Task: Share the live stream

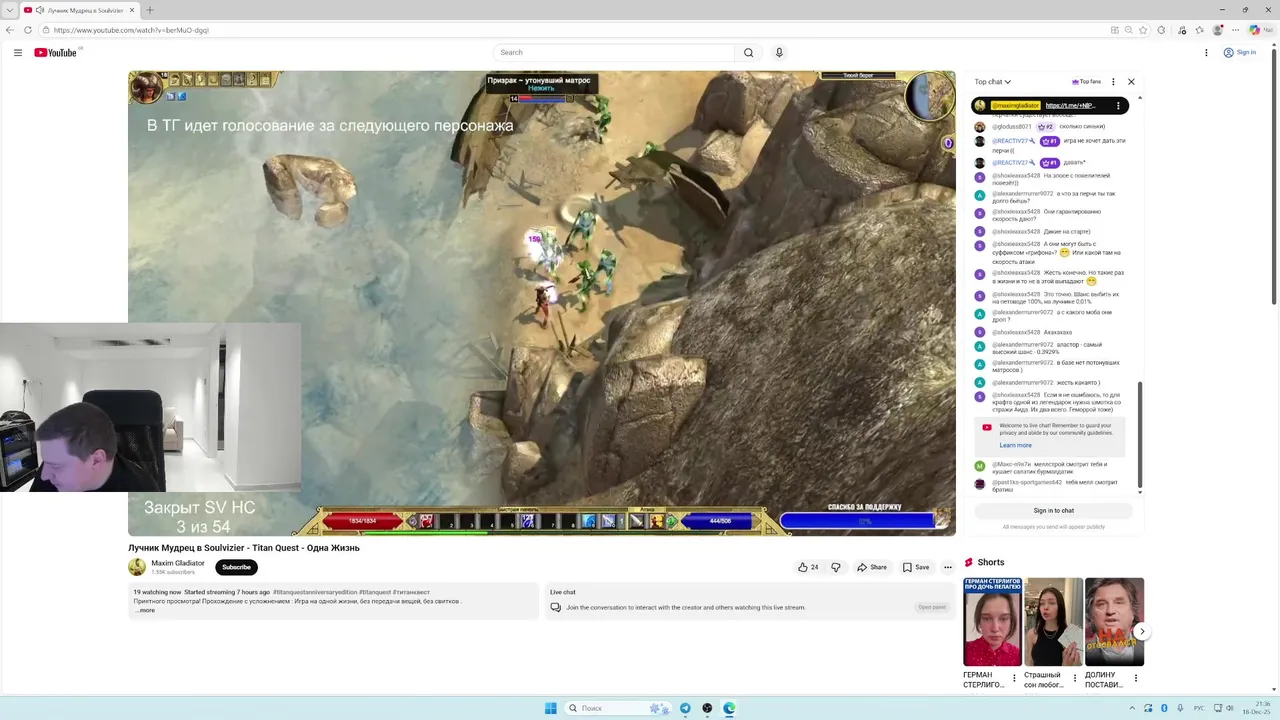Action: pyautogui.click(x=872, y=567)
